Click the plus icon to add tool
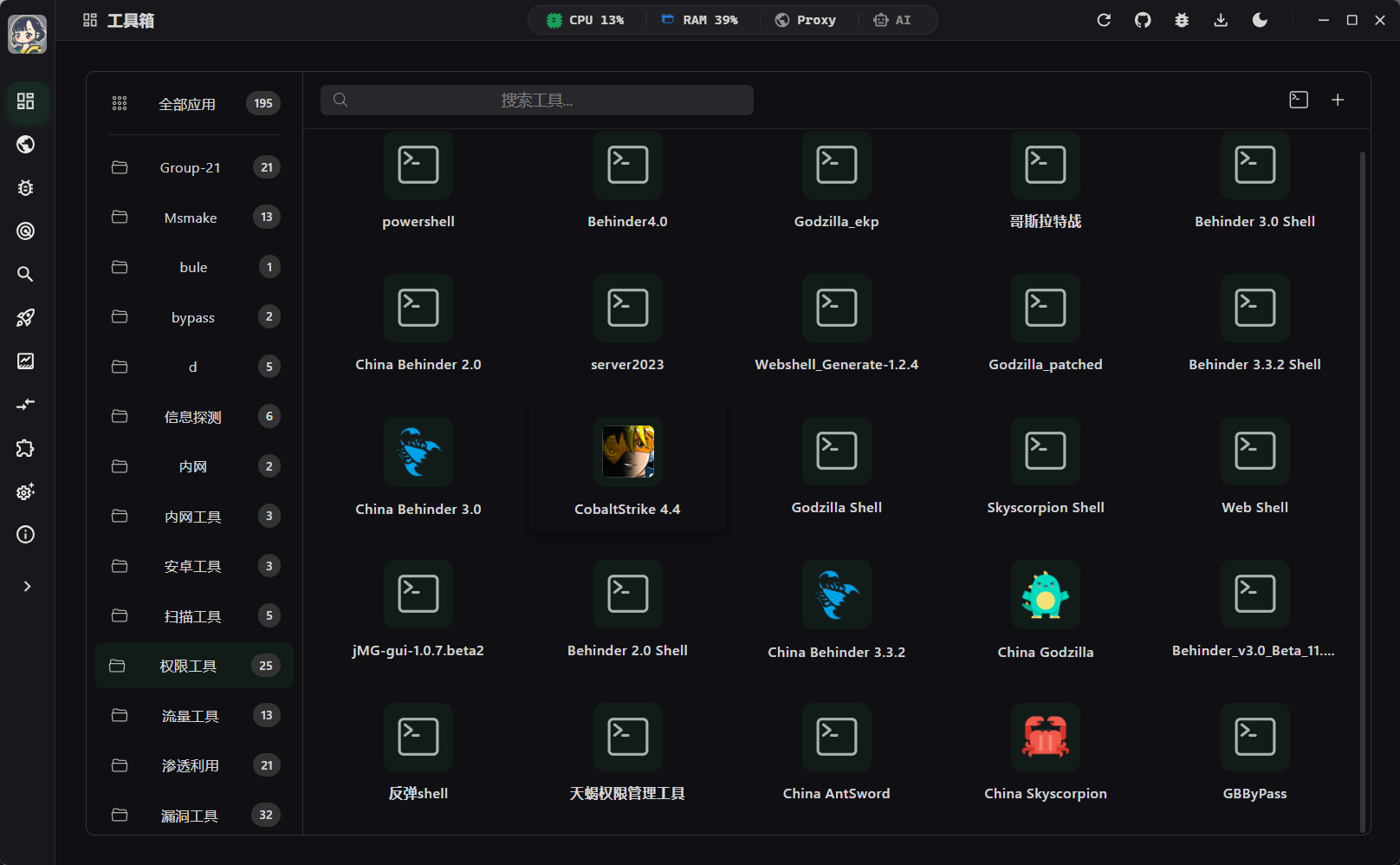Viewport: 1400px width, 865px height. tap(1338, 100)
